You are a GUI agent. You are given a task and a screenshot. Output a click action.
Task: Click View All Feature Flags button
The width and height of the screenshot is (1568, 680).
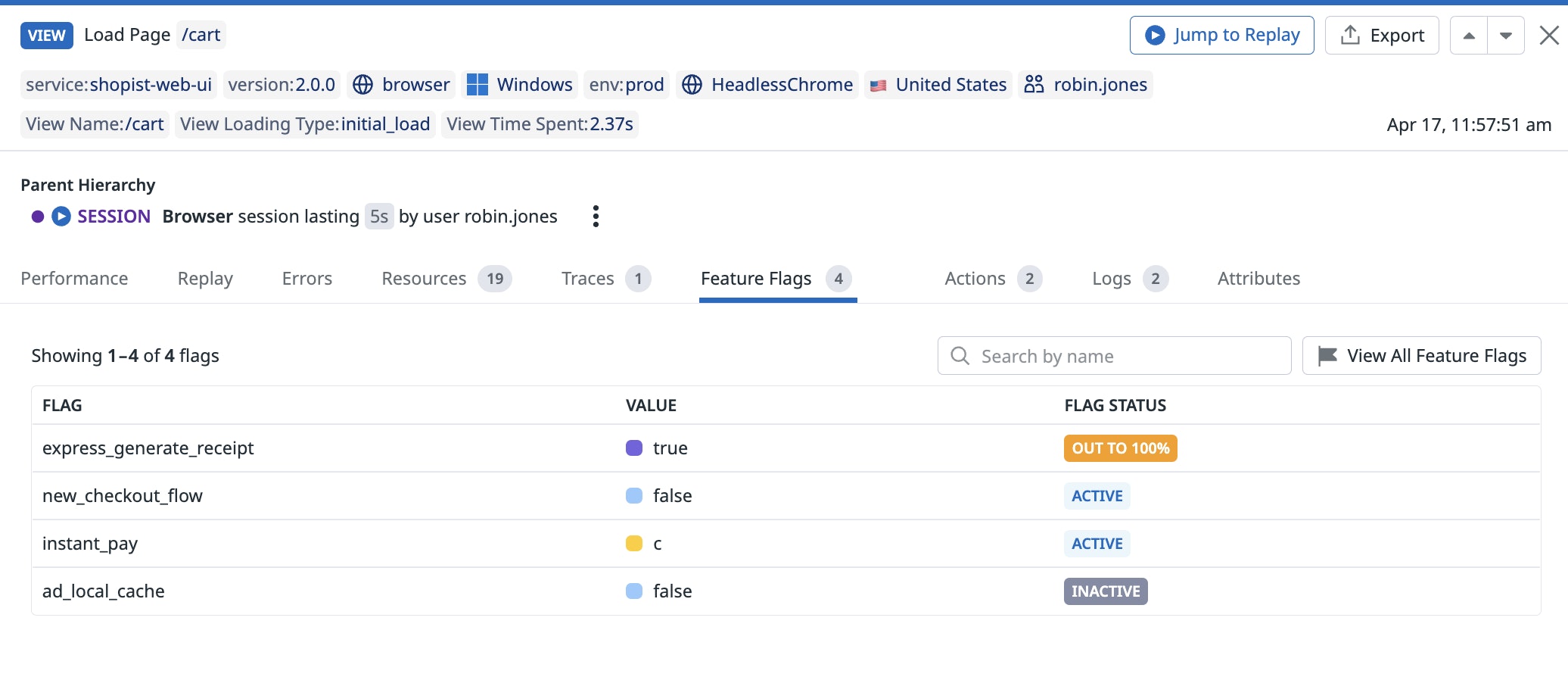point(1421,356)
